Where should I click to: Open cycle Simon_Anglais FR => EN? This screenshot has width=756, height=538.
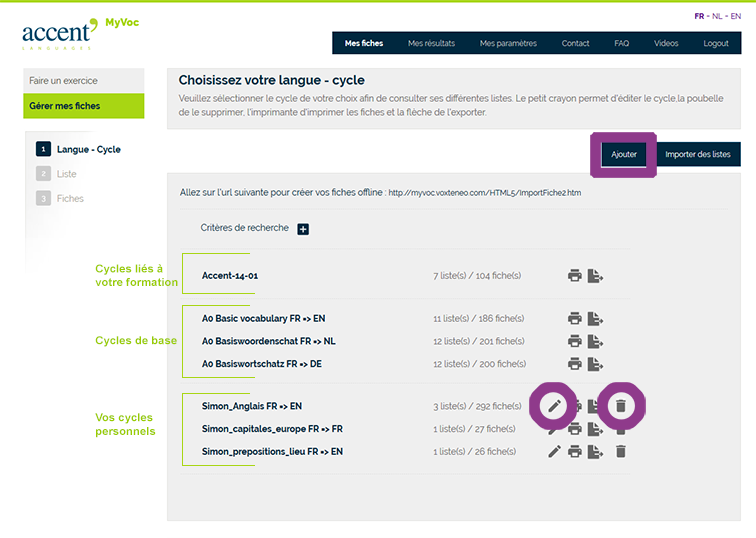pos(252,406)
